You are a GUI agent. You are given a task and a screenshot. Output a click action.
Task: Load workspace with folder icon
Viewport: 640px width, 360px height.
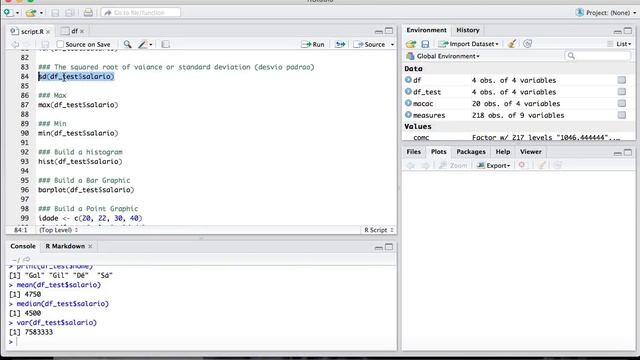pos(411,44)
